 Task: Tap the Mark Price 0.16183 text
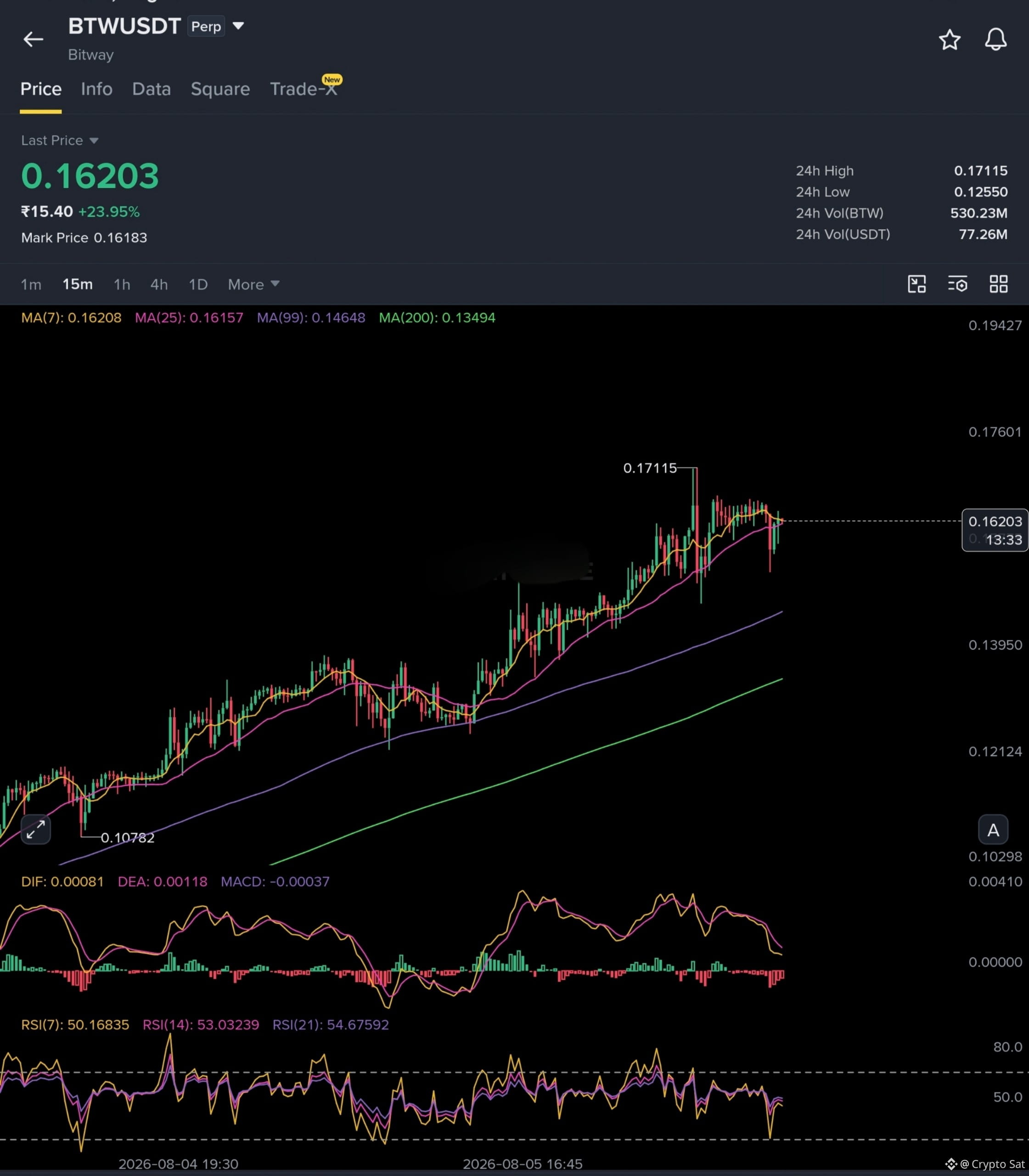[84, 238]
